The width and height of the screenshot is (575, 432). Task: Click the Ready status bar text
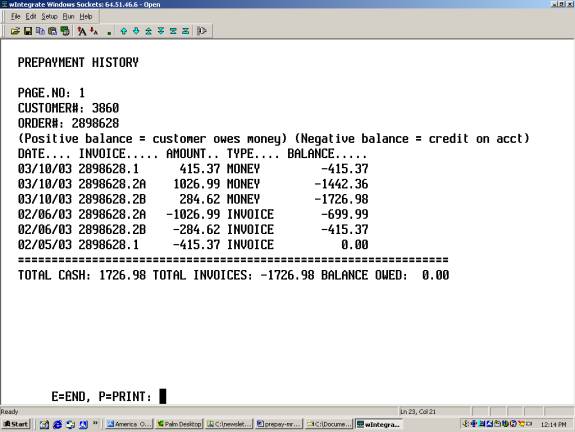9,412
